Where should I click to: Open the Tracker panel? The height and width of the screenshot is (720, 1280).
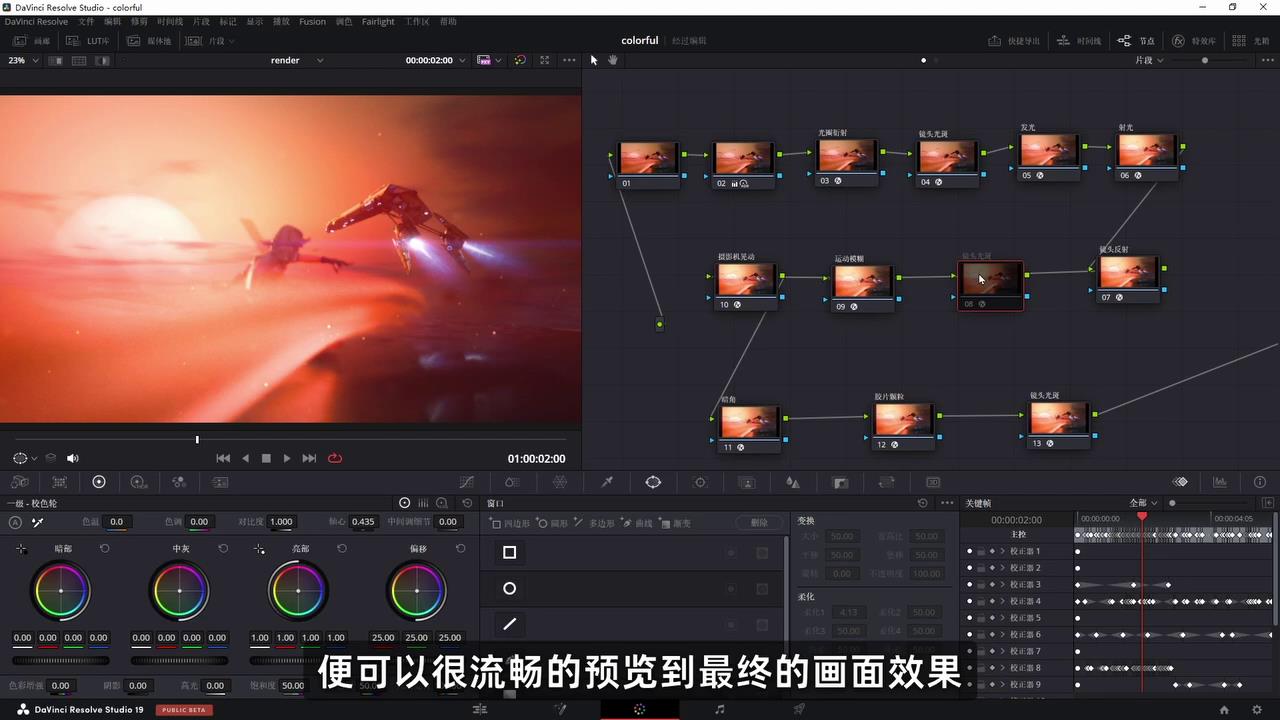pos(699,482)
